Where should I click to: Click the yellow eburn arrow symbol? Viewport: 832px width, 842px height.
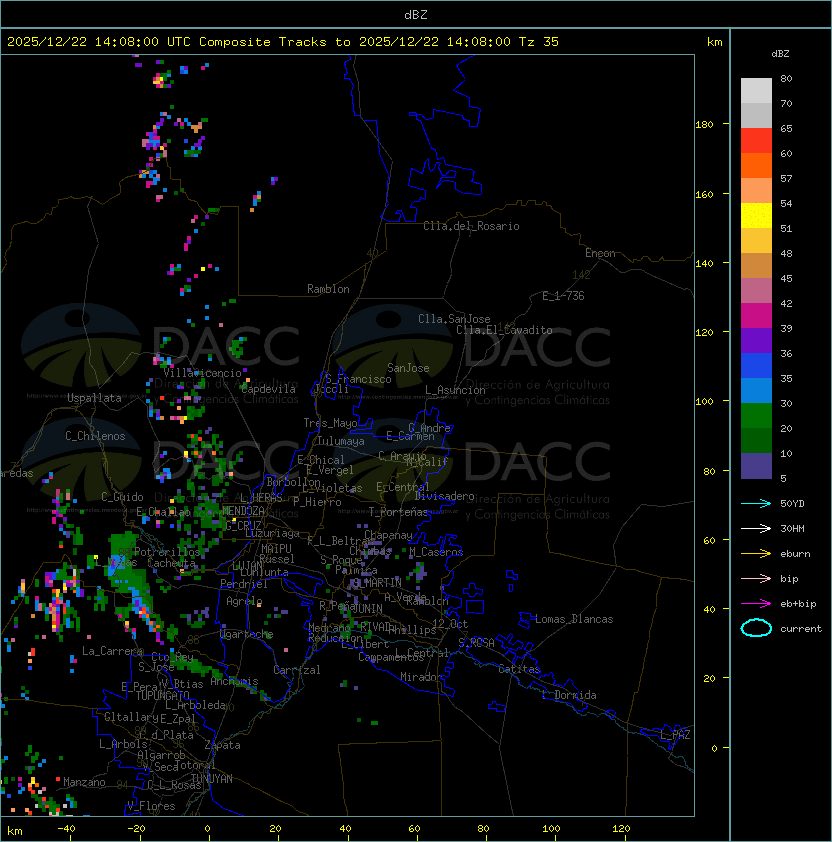point(756,554)
